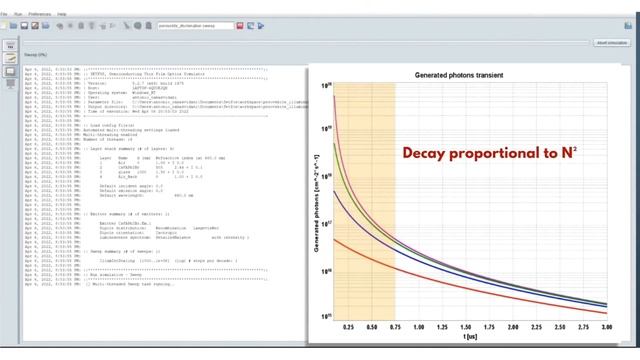The height and width of the screenshot is (360, 640).
Task: Click the t [us] x-axis label
Action: [x=470, y=337]
